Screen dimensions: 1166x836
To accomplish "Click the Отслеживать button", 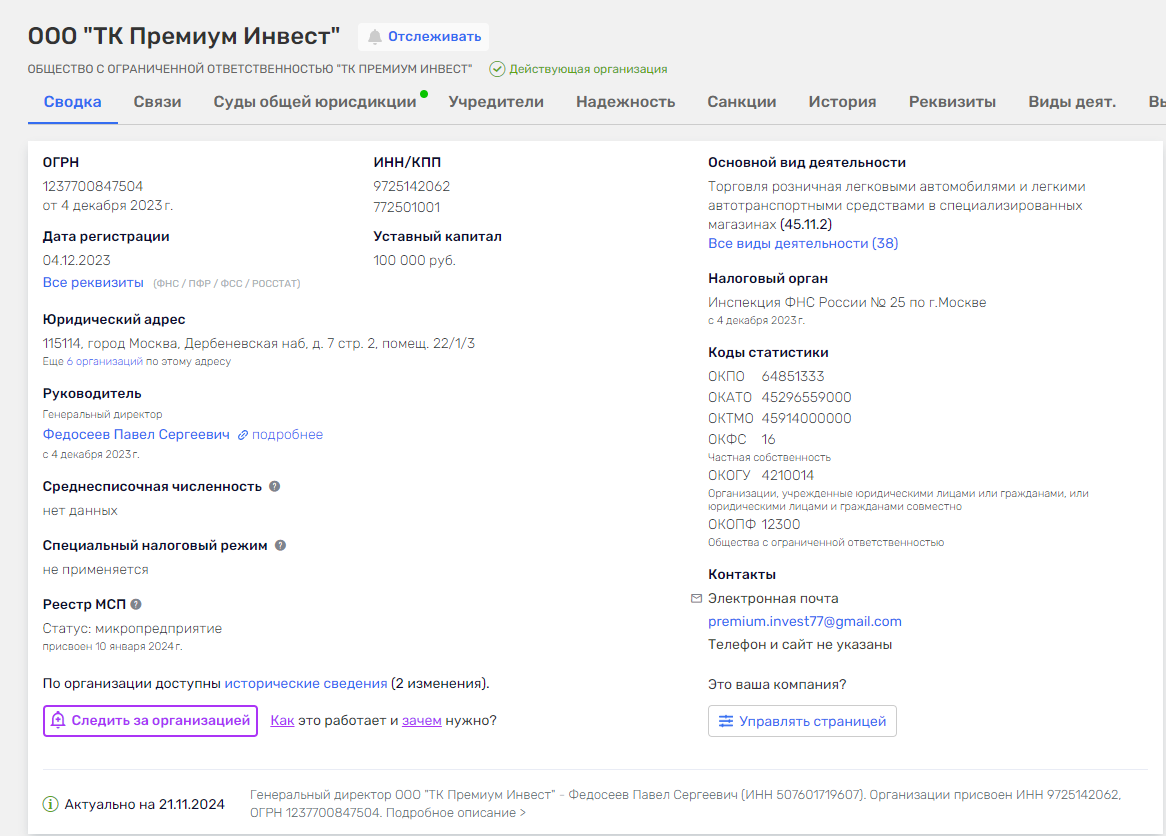I will coord(424,36).
